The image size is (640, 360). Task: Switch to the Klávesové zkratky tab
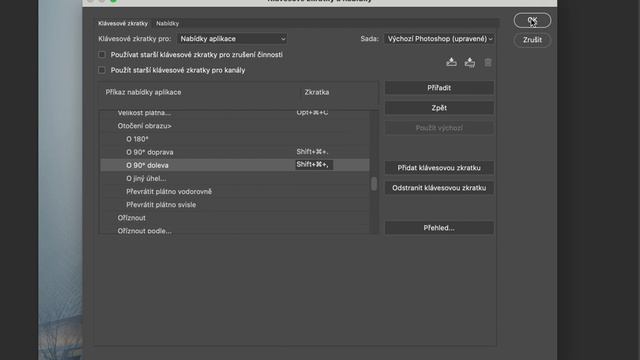click(x=123, y=23)
